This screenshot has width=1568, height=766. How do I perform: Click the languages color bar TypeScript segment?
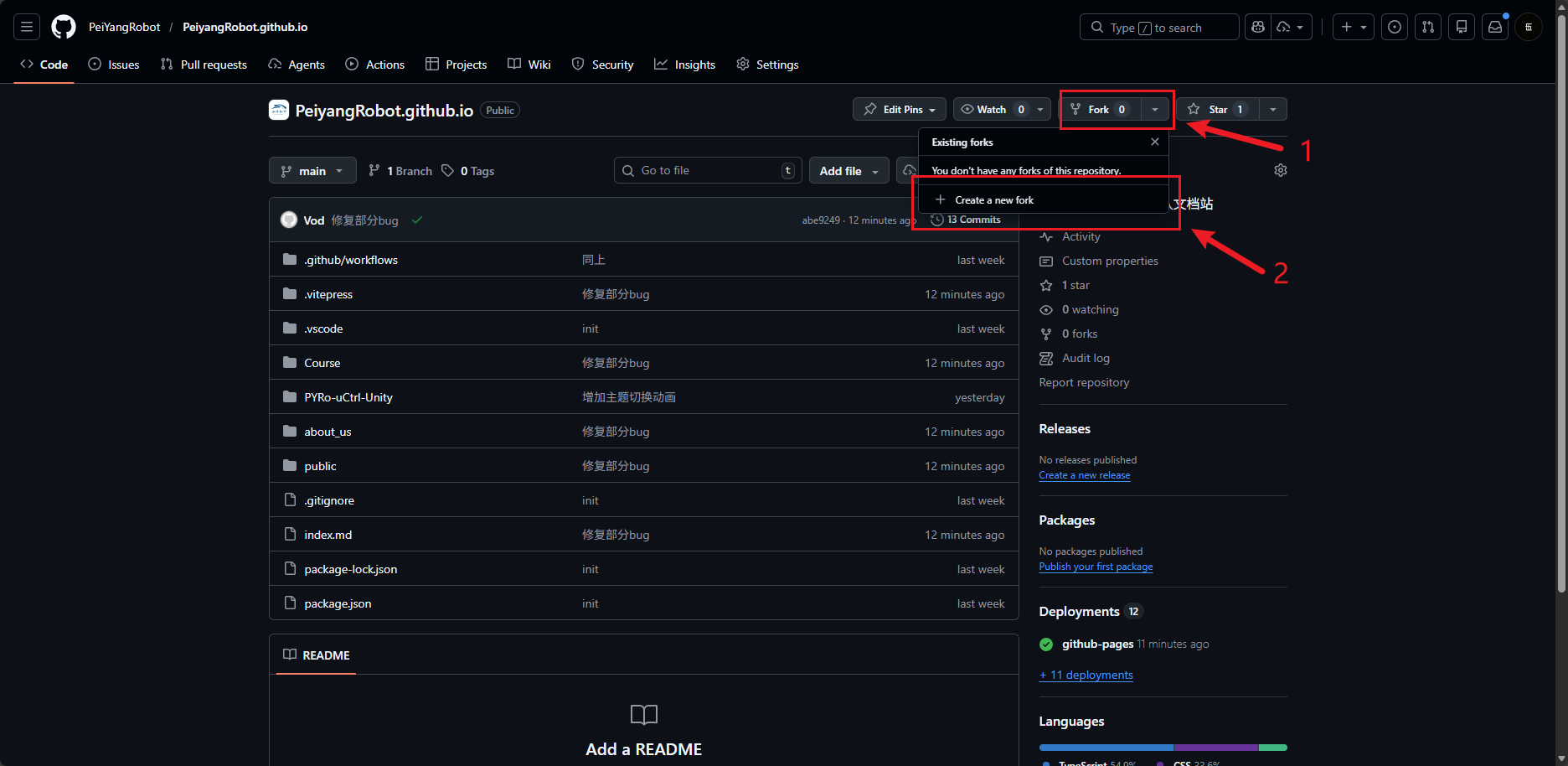pyautogui.click(x=1106, y=748)
